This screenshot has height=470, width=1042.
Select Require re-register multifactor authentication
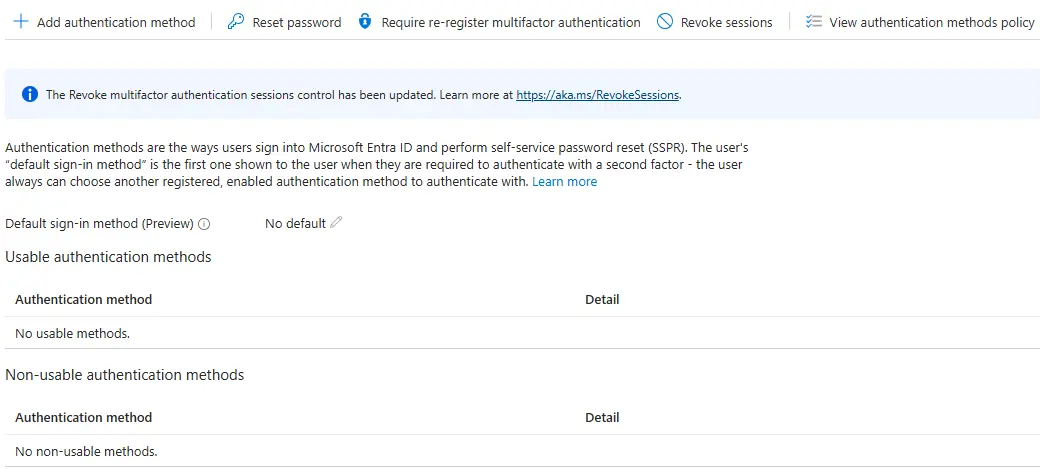click(x=499, y=22)
